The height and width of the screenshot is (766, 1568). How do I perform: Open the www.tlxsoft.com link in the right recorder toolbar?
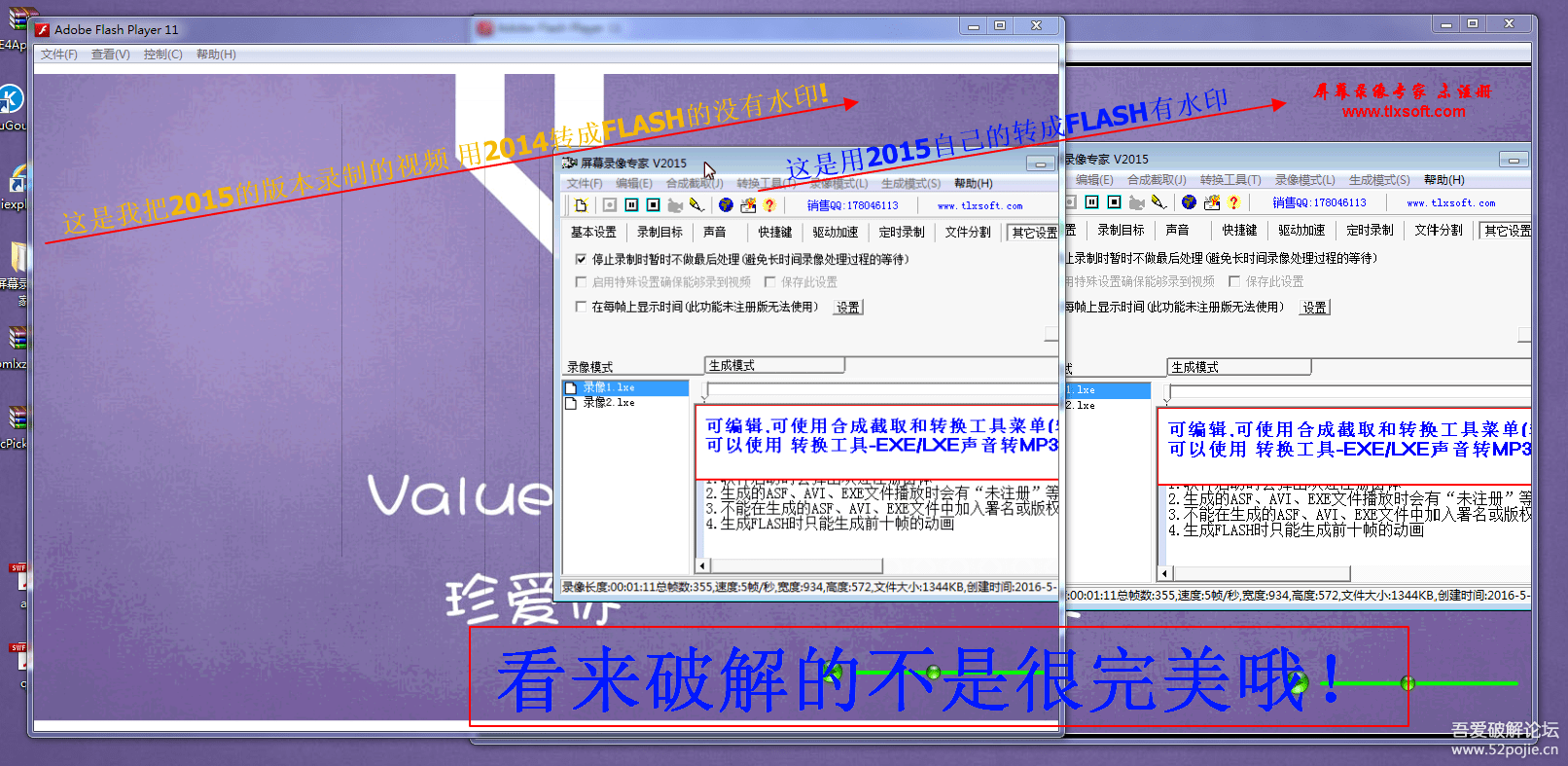coord(1450,203)
